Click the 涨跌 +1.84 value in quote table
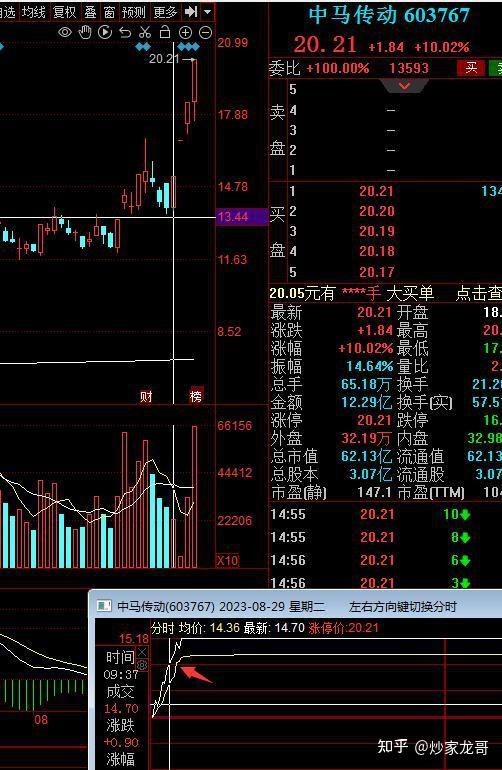This screenshot has height=770, width=502. tap(375, 330)
